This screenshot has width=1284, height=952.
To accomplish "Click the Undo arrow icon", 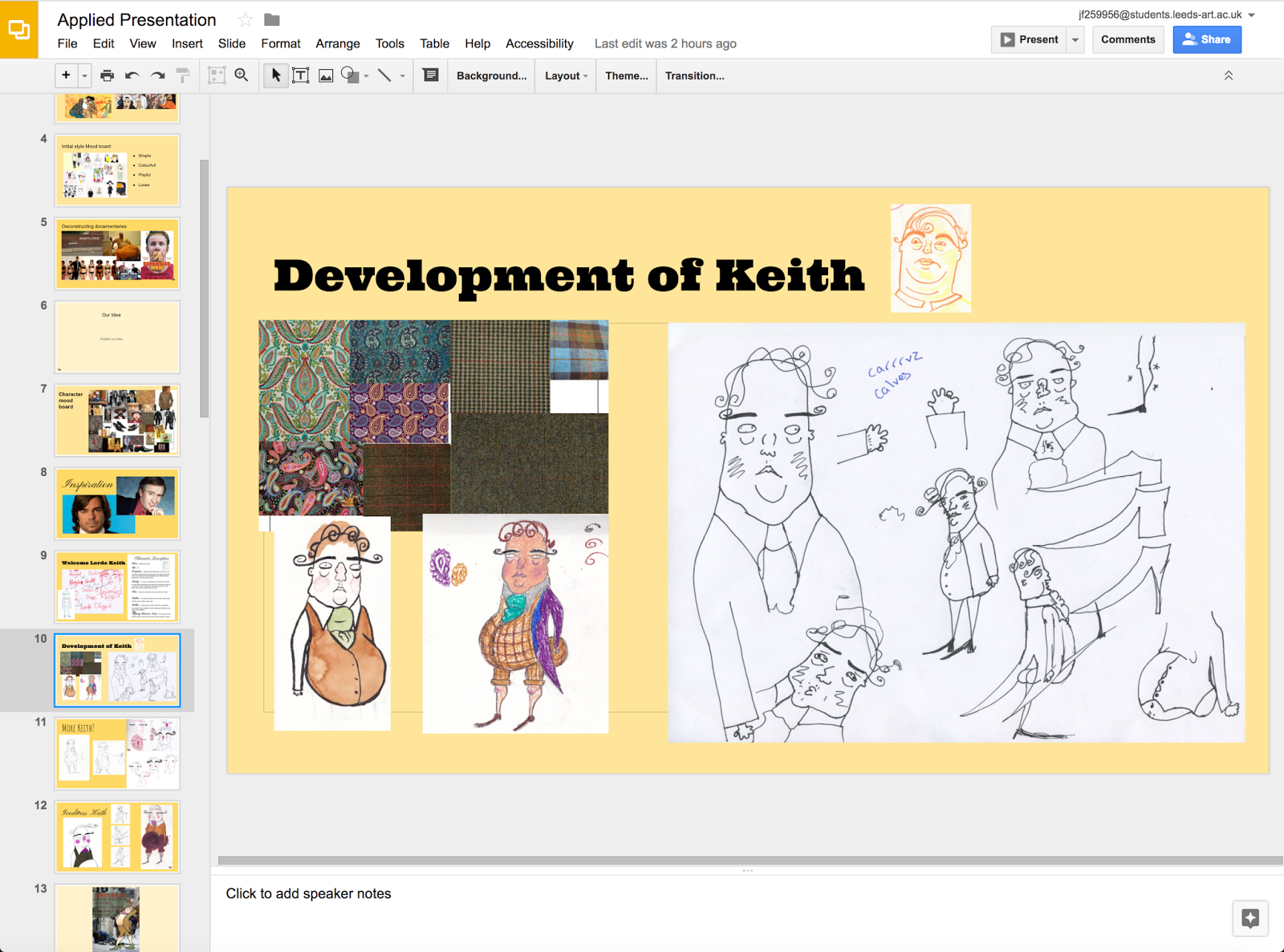I will [x=132, y=75].
